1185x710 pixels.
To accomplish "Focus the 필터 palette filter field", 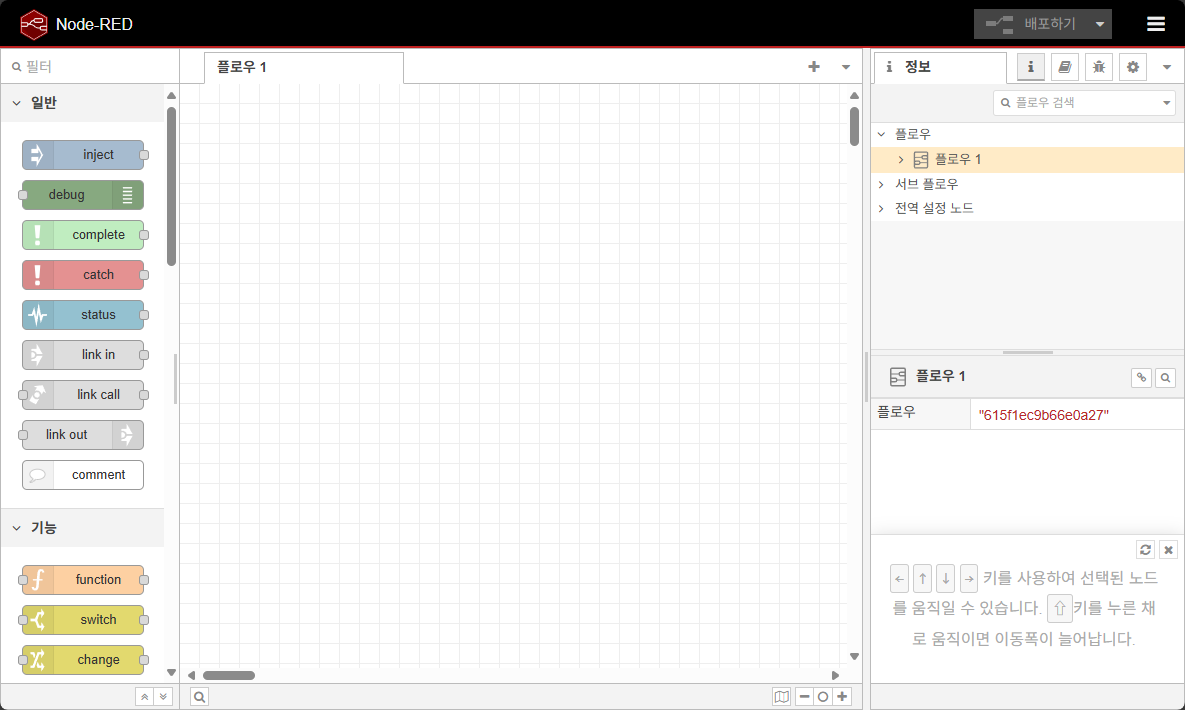I will click(91, 67).
